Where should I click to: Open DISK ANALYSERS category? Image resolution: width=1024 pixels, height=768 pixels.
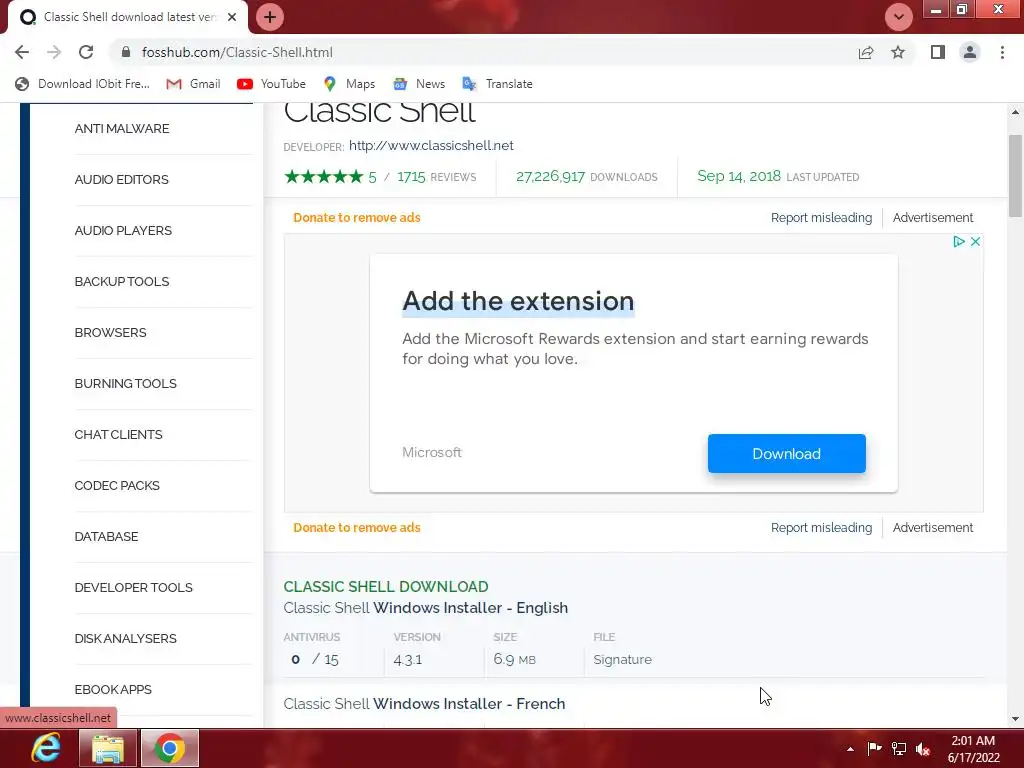click(125, 638)
